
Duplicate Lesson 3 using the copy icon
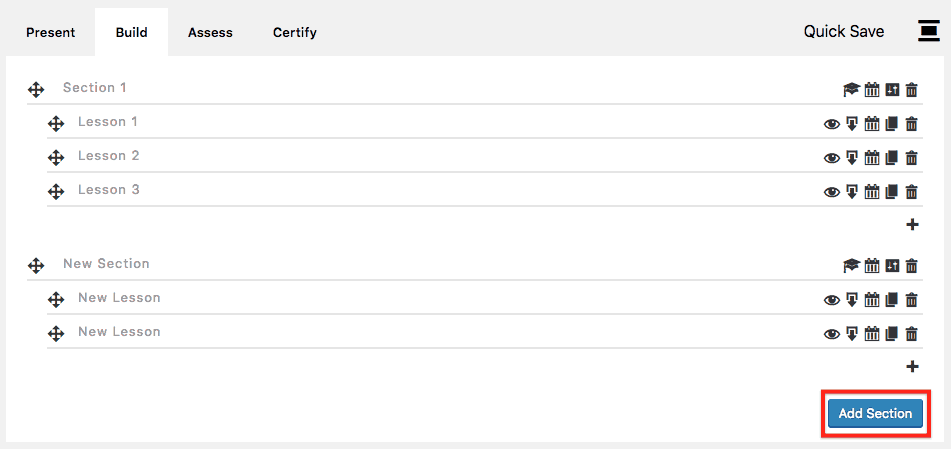pyautogui.click(x=892, y=192)
